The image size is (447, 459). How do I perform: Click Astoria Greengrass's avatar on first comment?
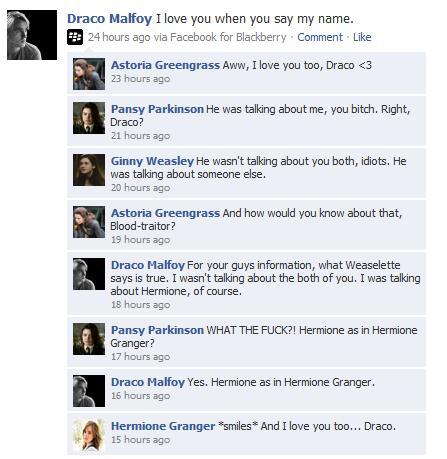pyautogui.click(x=89, y=74)
